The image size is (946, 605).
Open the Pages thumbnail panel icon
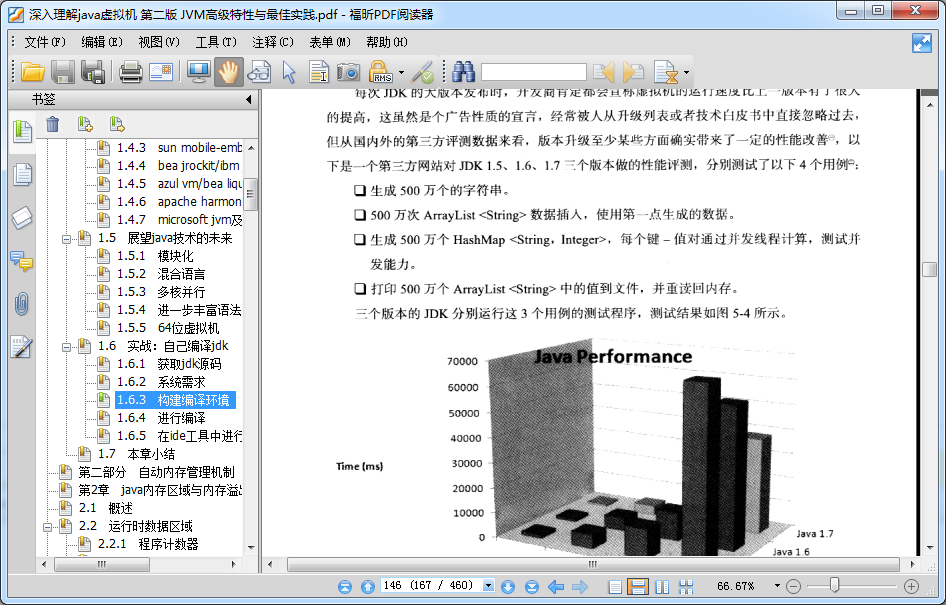pyautogui.click(x=21, y=174)
